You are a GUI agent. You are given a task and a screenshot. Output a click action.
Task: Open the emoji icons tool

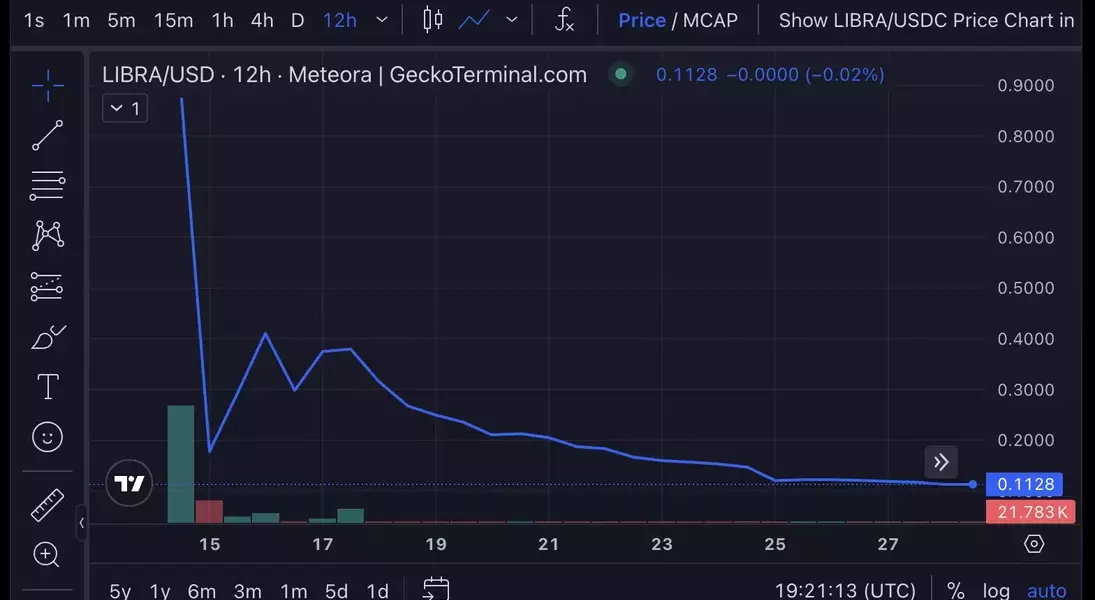click(x=47, y=437)
